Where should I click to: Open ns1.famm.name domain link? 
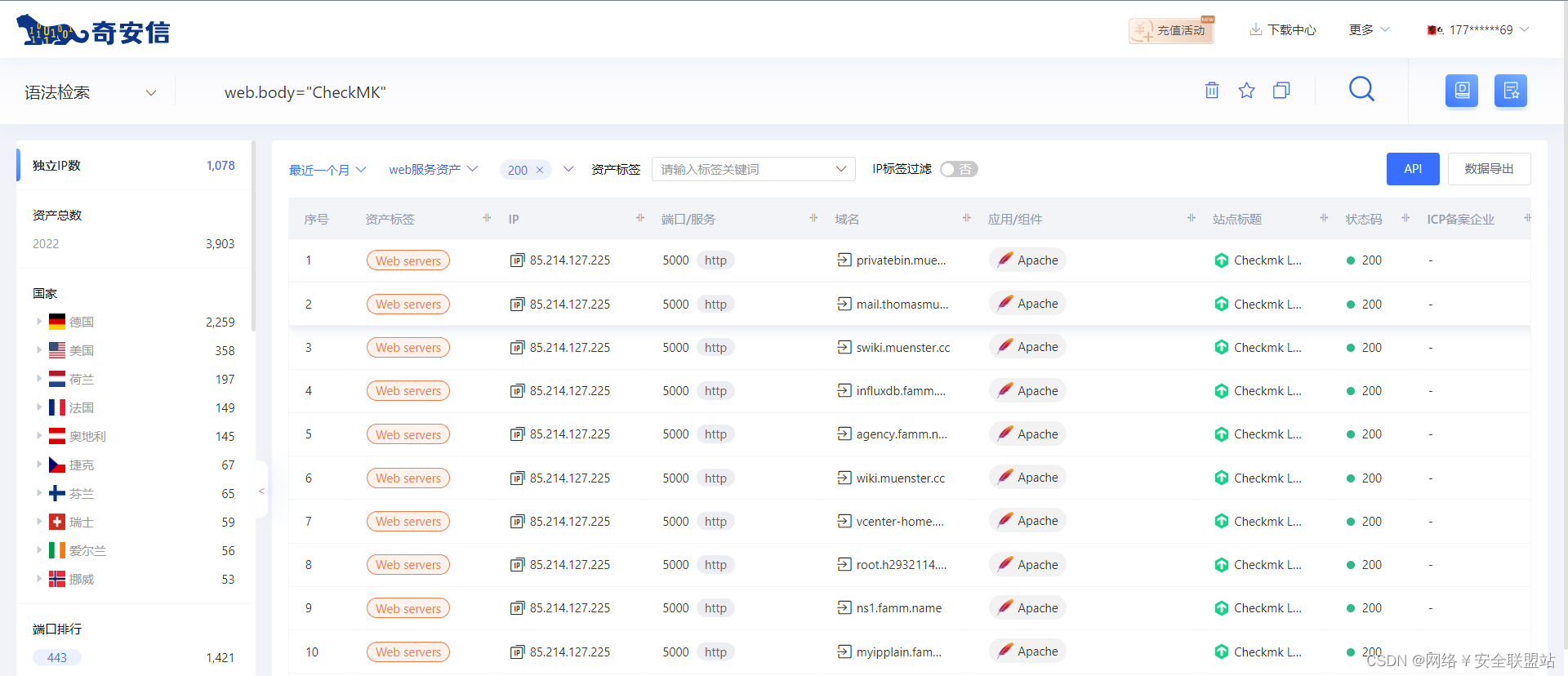click(899, 608)
